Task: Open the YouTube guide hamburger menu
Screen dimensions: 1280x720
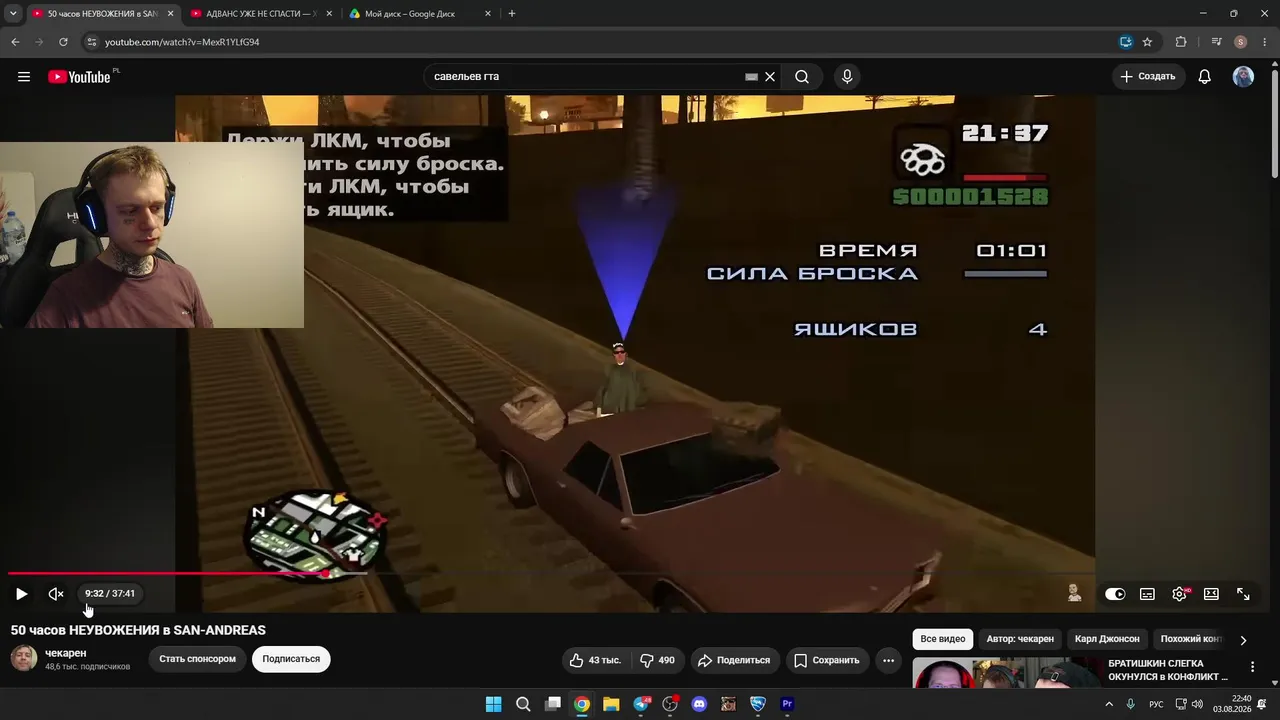Action: [24, 77]
